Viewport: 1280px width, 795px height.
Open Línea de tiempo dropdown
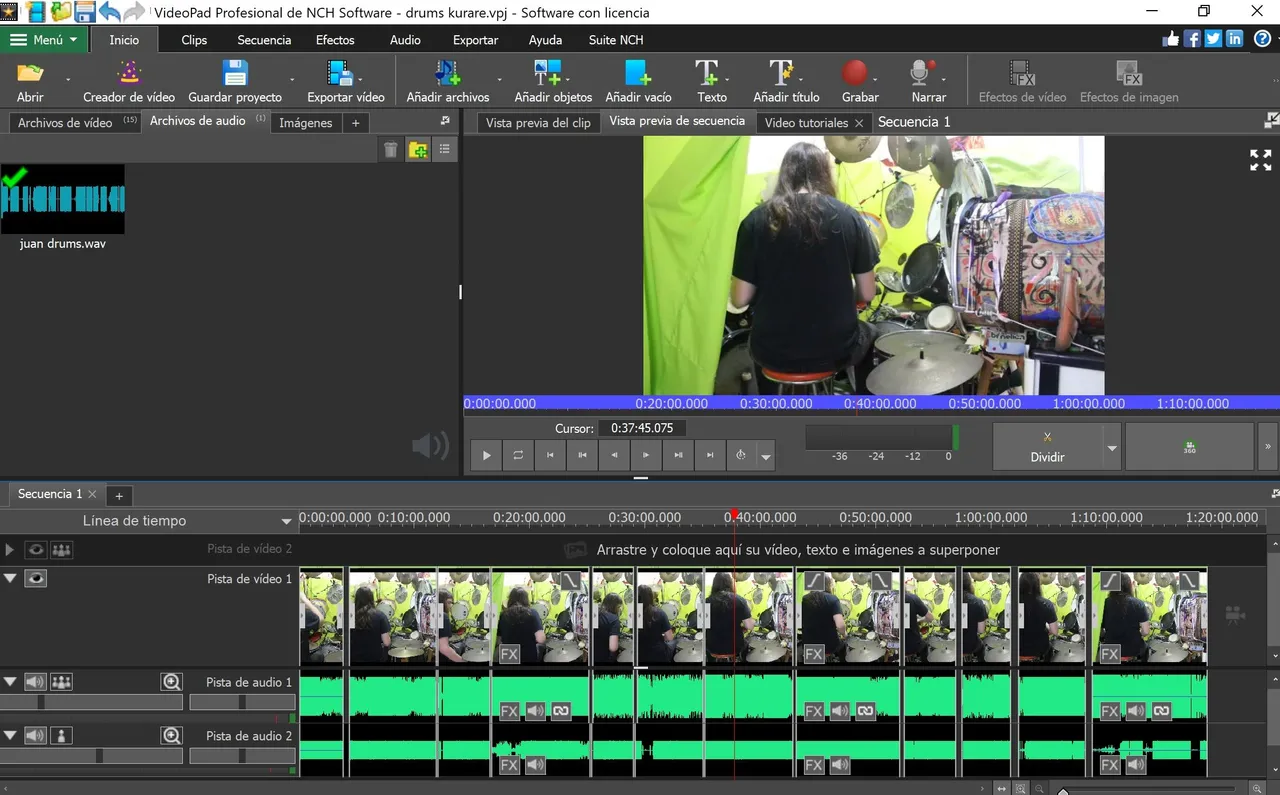[286, 521]
